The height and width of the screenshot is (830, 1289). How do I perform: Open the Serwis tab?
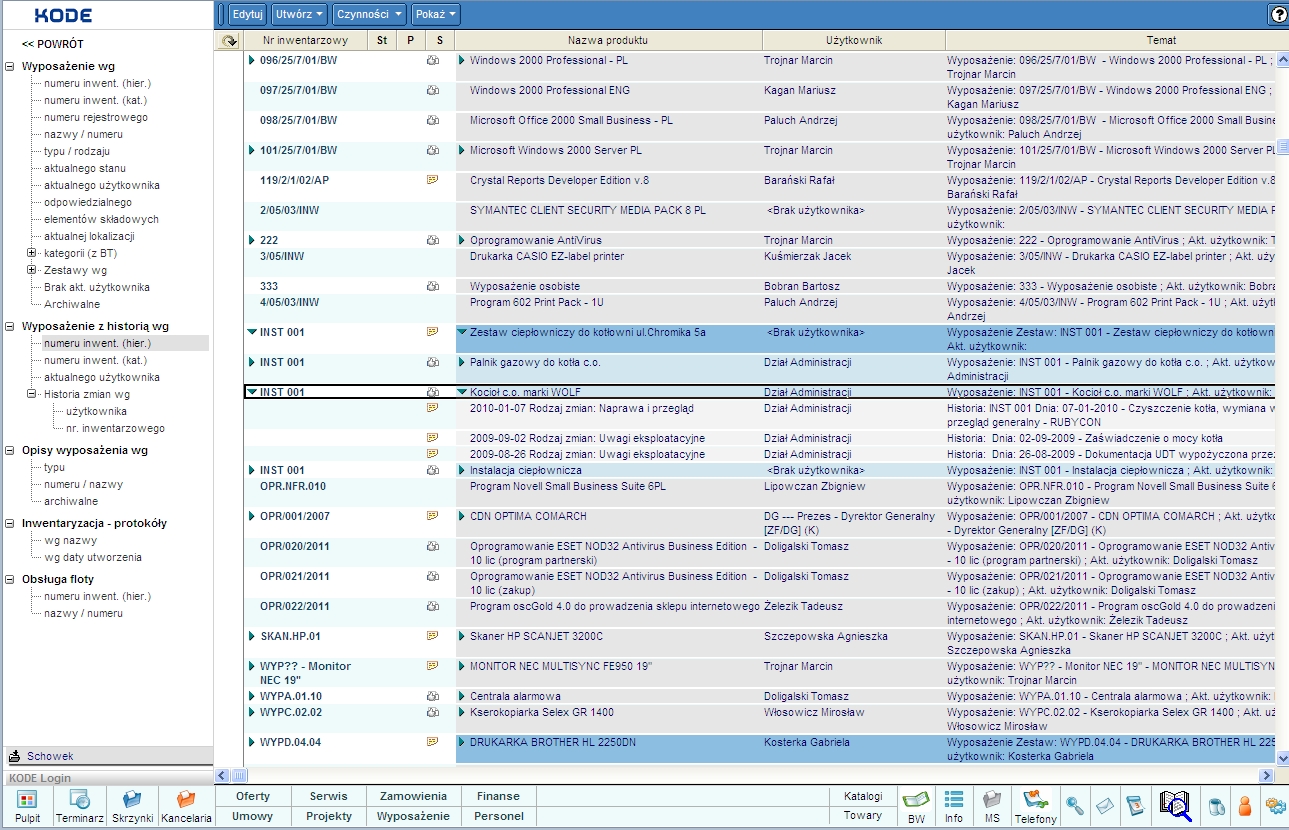[329, 796]
